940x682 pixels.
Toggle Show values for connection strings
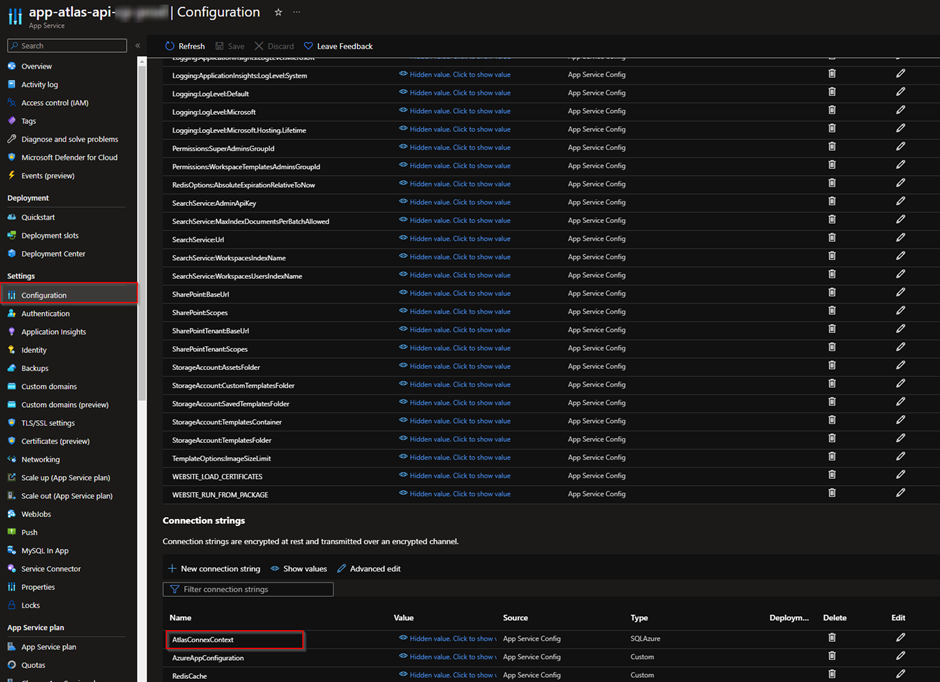[299, 569]
